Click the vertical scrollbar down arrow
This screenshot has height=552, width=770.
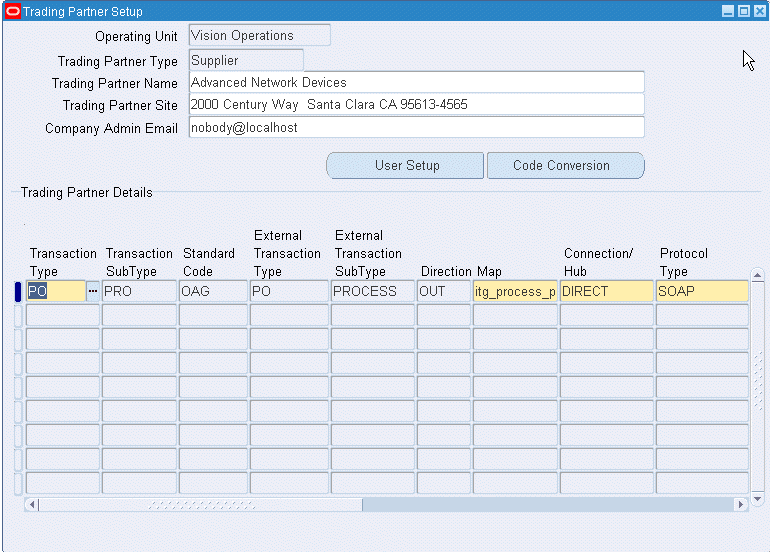click(x=757, y=498)
